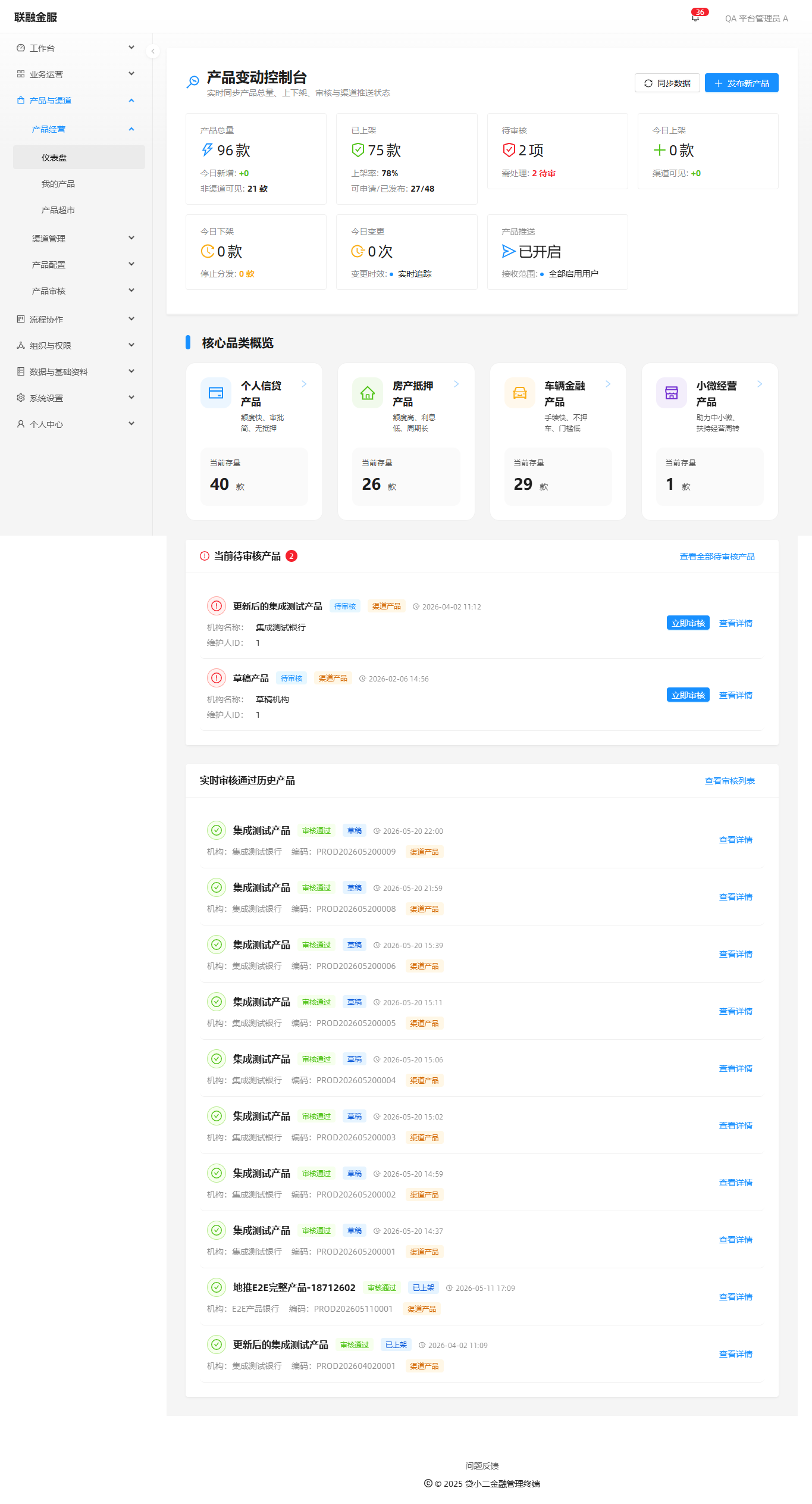This screenshot has width=812, height=1504.
Task: Click the check icon for 地推E2E完整产品-18712602
Action: pyautogui.click(x=217, y=1287)
